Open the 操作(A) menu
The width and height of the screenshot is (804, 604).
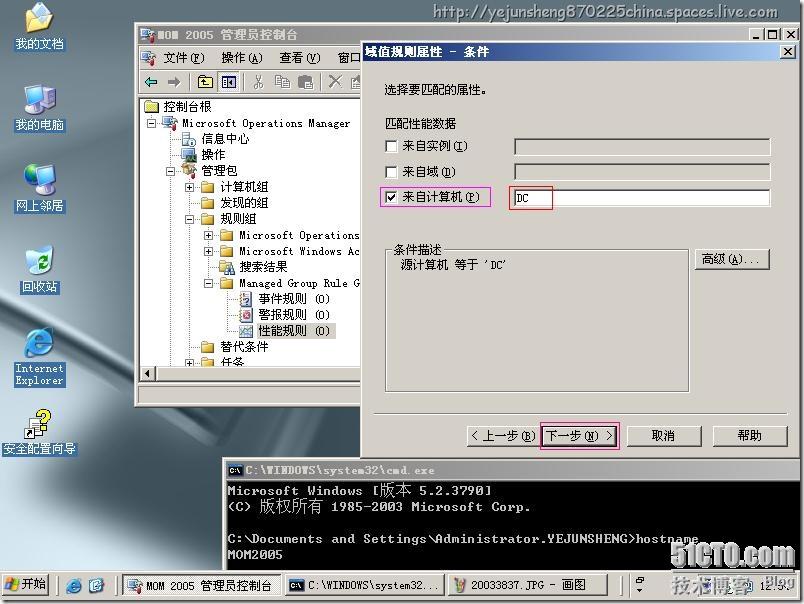(242, 58)
